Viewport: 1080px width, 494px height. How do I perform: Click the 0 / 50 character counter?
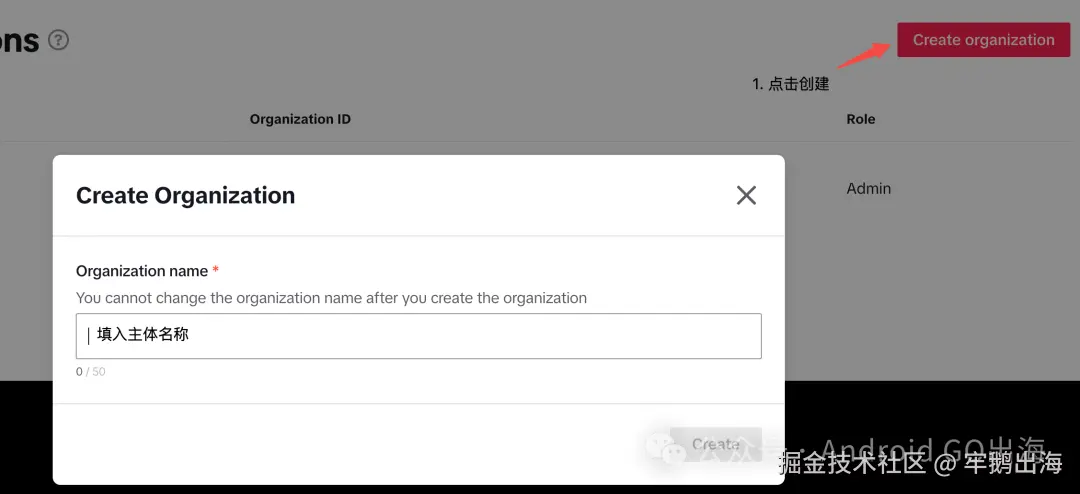pyautogui.click(x=90, y=372)
